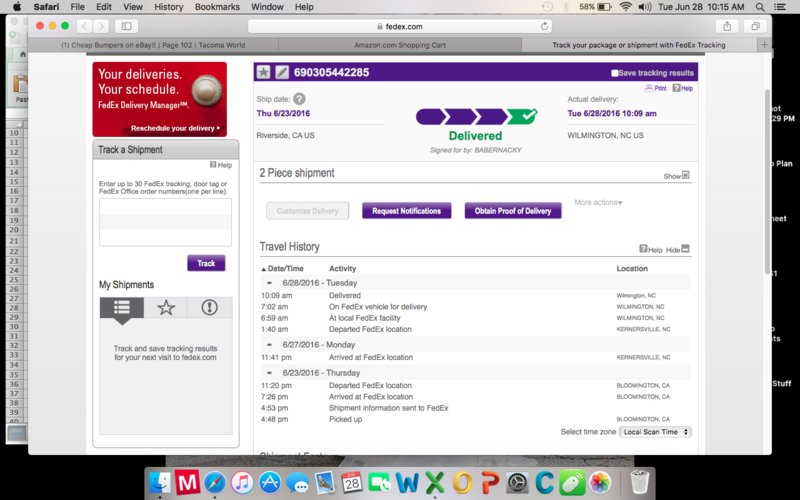Open Photos from the dock
This screenshot has width=800, height=500.
click(x=600, y=482)
